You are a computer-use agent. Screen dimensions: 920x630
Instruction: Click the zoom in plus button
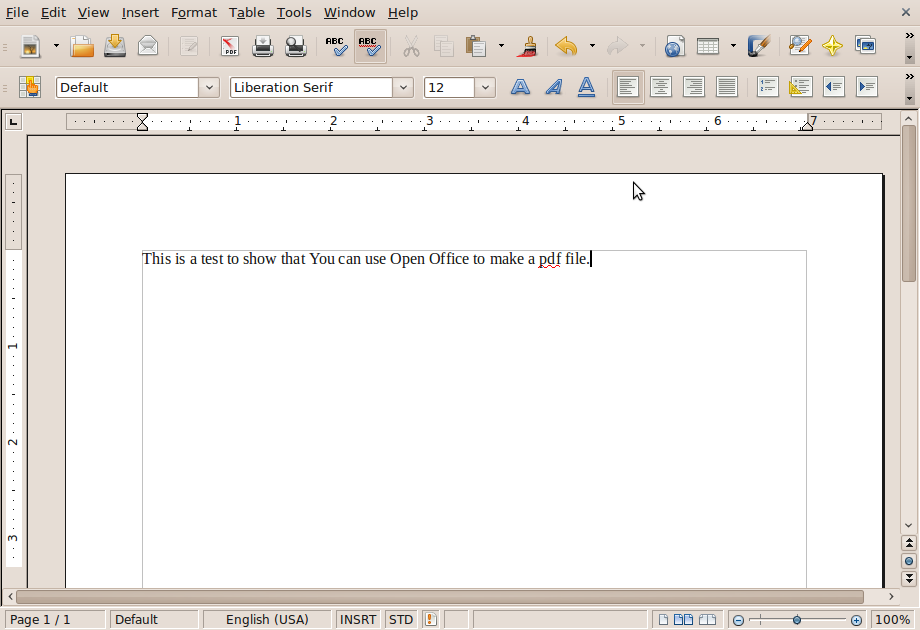(856, 620)
